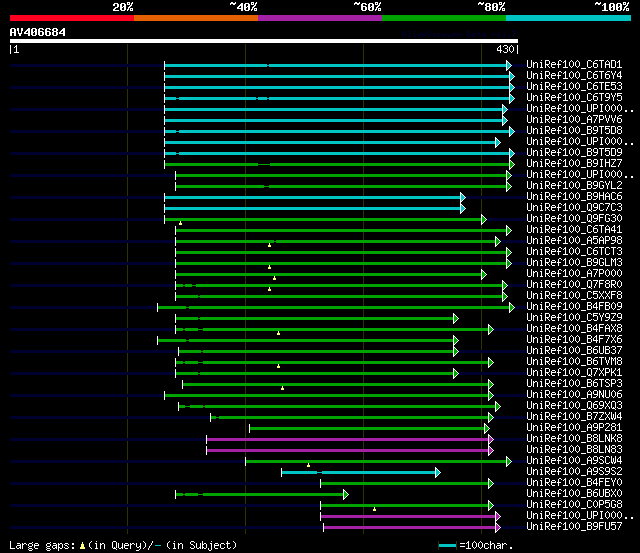Click the arrowhead ending the UniRef100_A7P000 bar

[484, 275]
